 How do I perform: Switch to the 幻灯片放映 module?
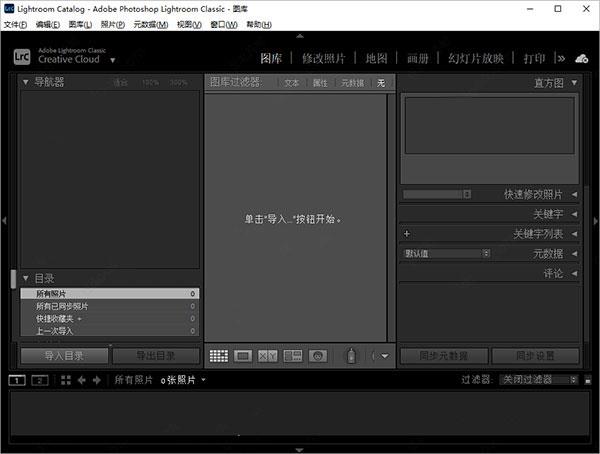tap(476, 59)
